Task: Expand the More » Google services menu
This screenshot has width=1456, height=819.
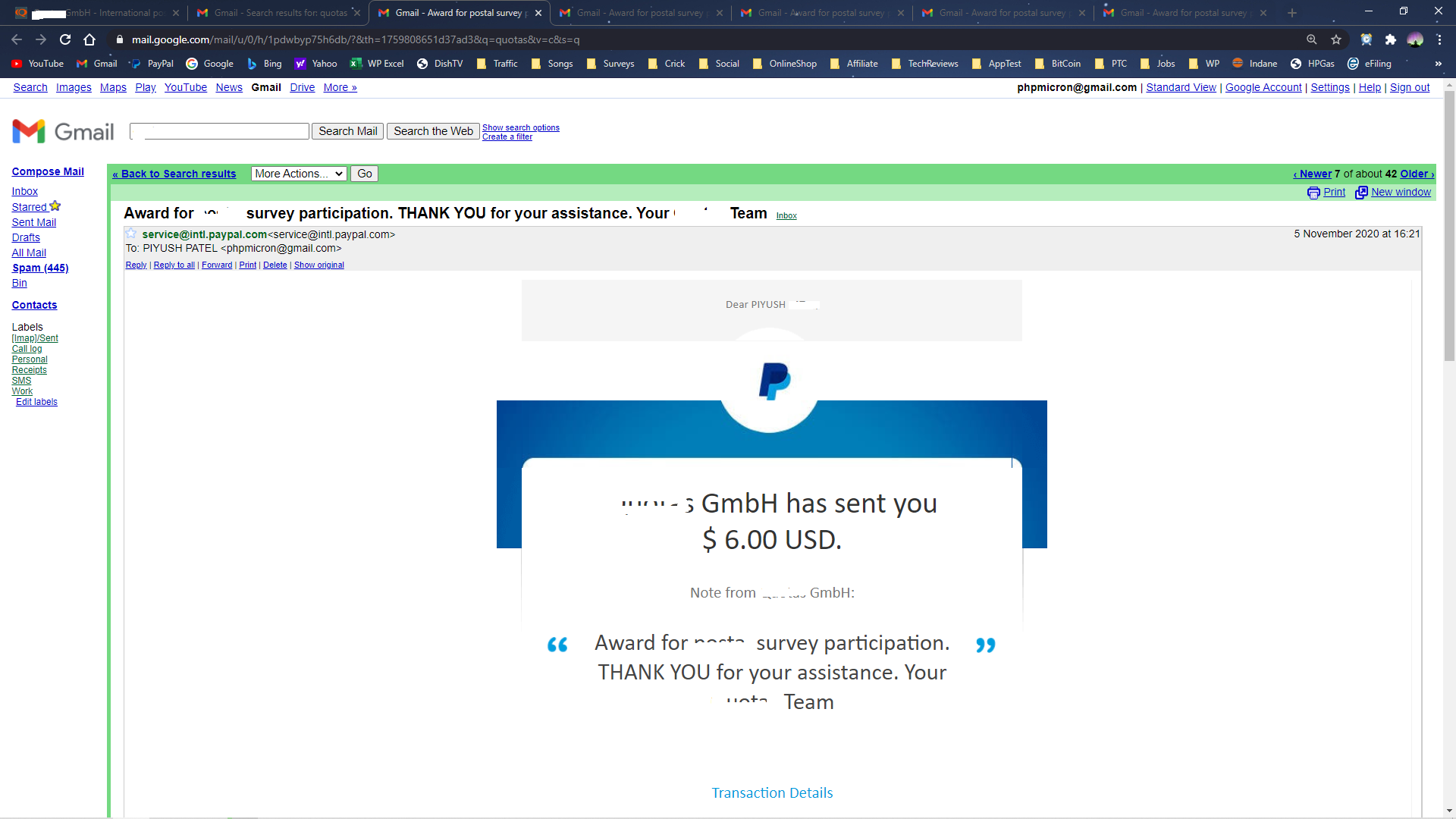Action: (340, 87)
